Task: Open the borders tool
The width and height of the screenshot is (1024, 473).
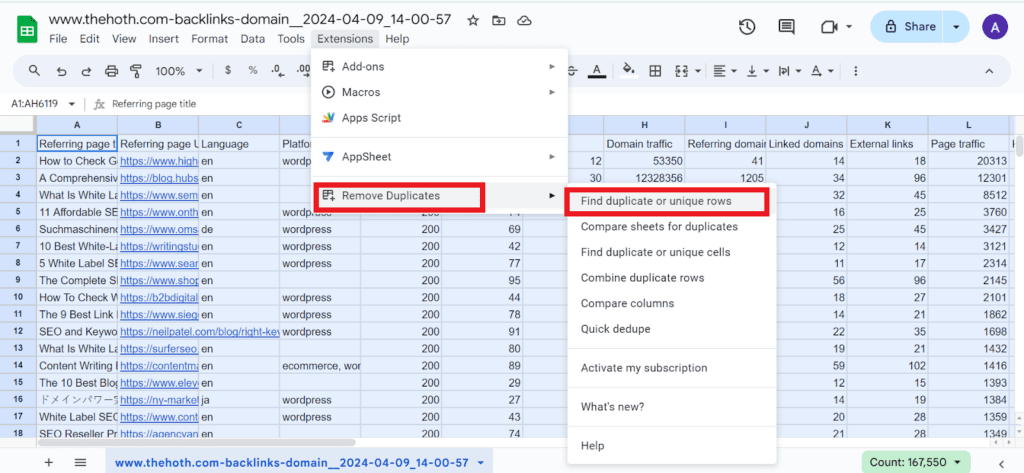Action: [654, 71]
